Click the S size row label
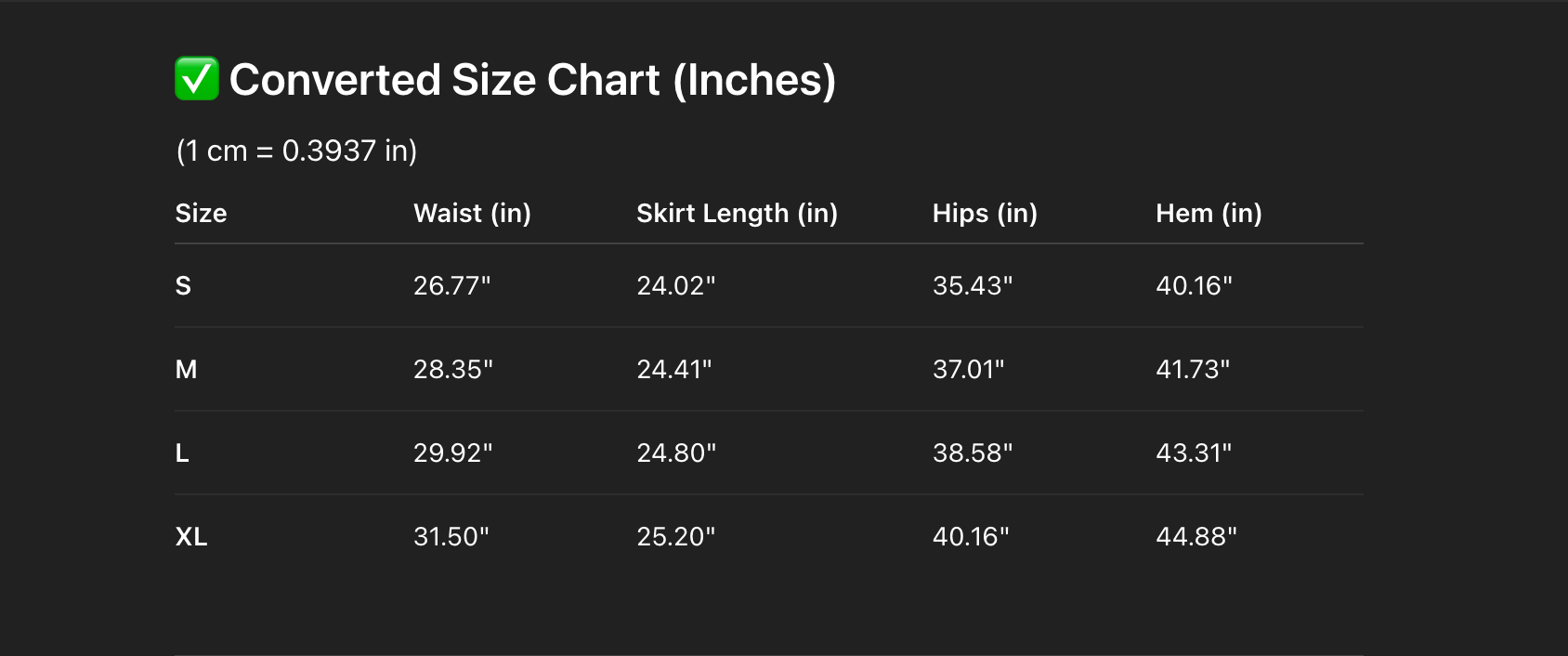 tap(183, 285)
